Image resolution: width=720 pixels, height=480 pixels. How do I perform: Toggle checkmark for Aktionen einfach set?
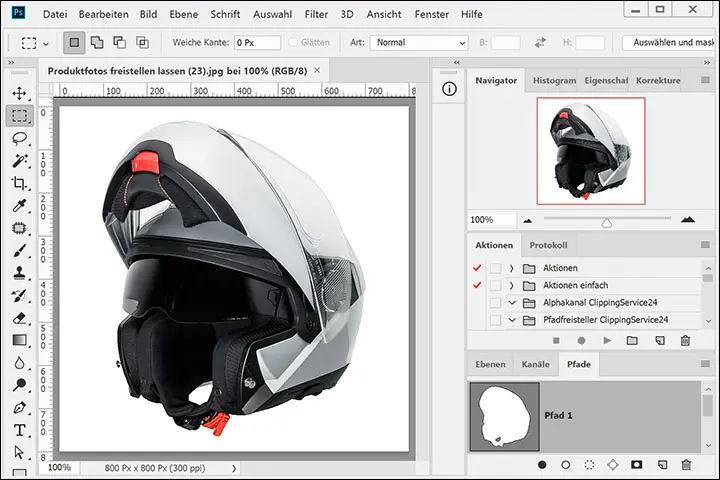coord(476,285)
